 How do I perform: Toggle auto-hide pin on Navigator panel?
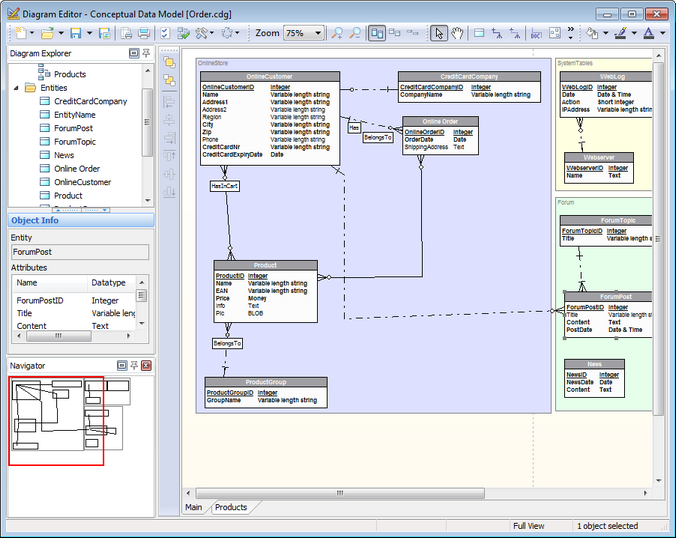point(134,366)
